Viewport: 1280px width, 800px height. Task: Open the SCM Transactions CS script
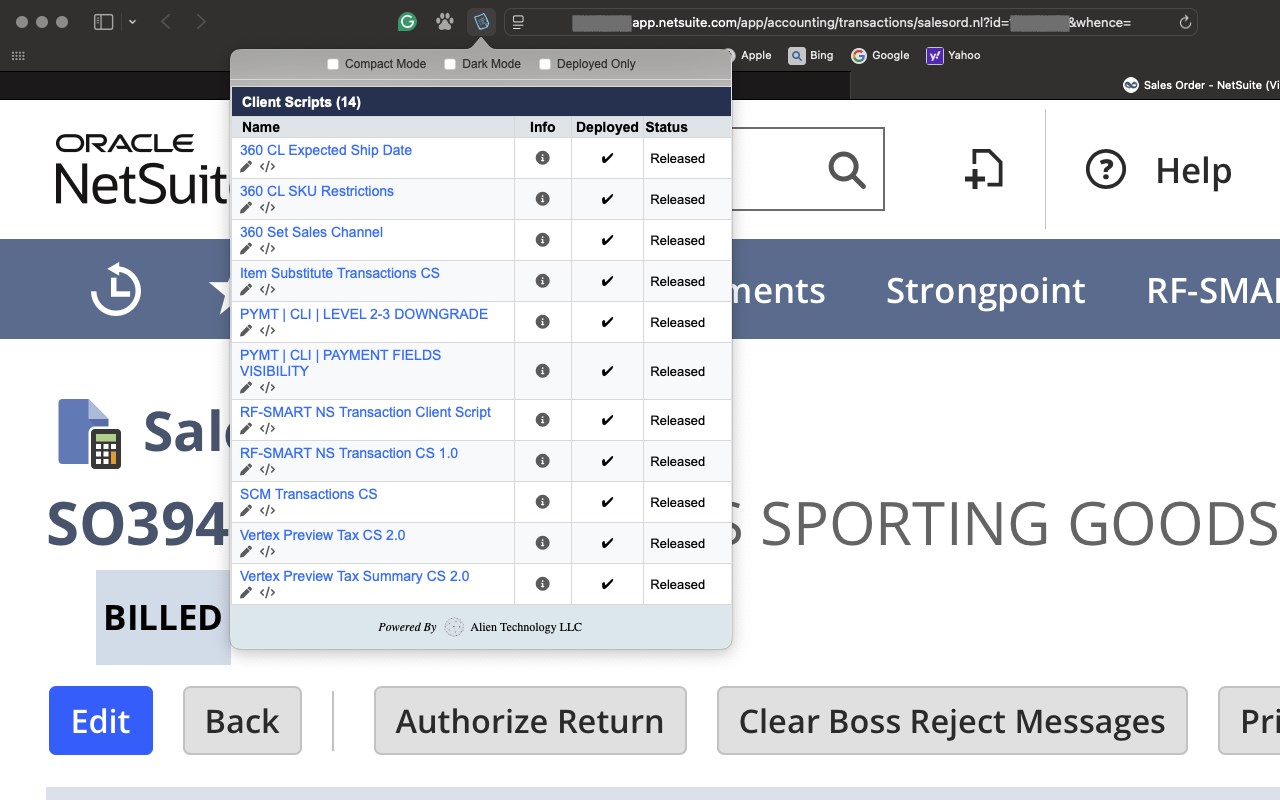click(x=309, y=494)
